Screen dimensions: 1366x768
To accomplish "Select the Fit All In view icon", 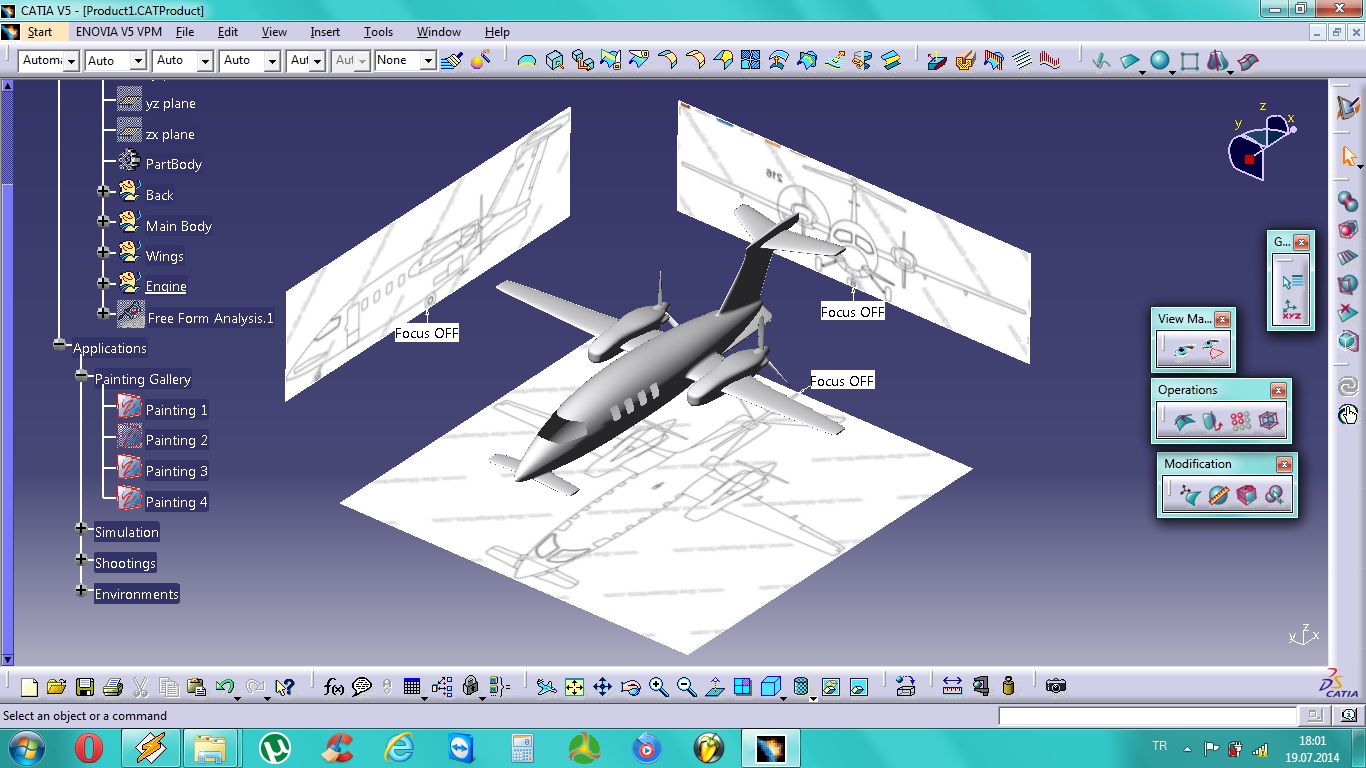I will point(574,687).
